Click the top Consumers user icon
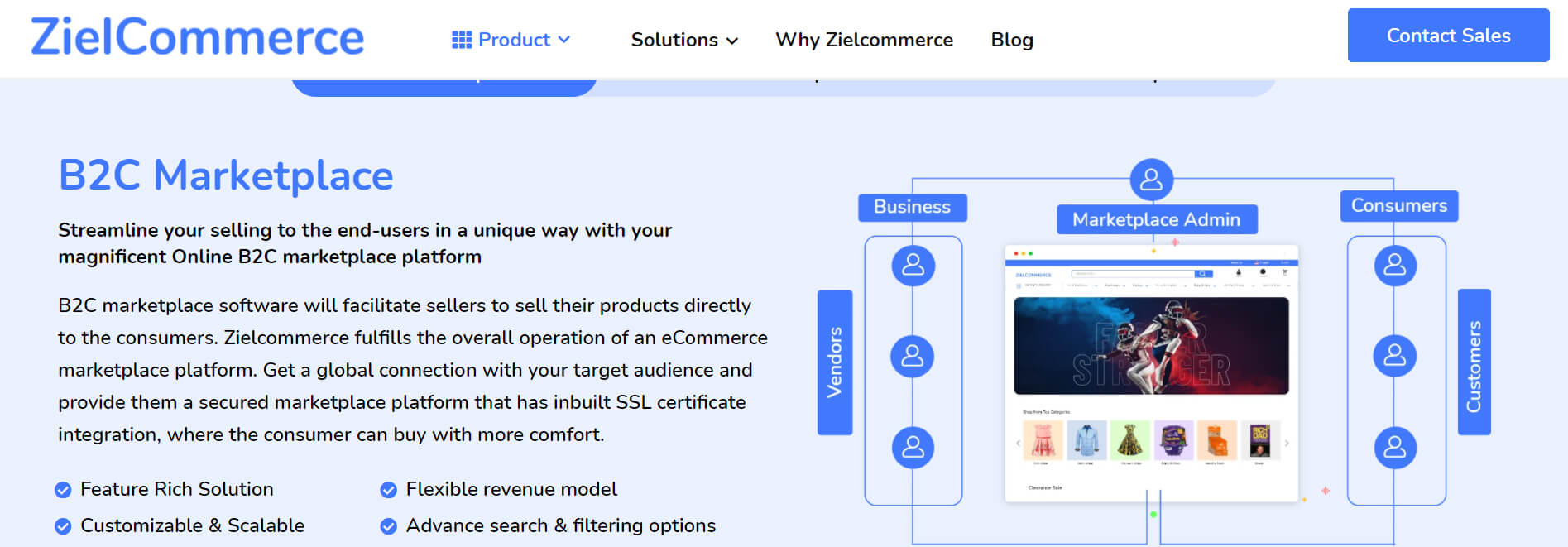 click(x=1395, y=266)
